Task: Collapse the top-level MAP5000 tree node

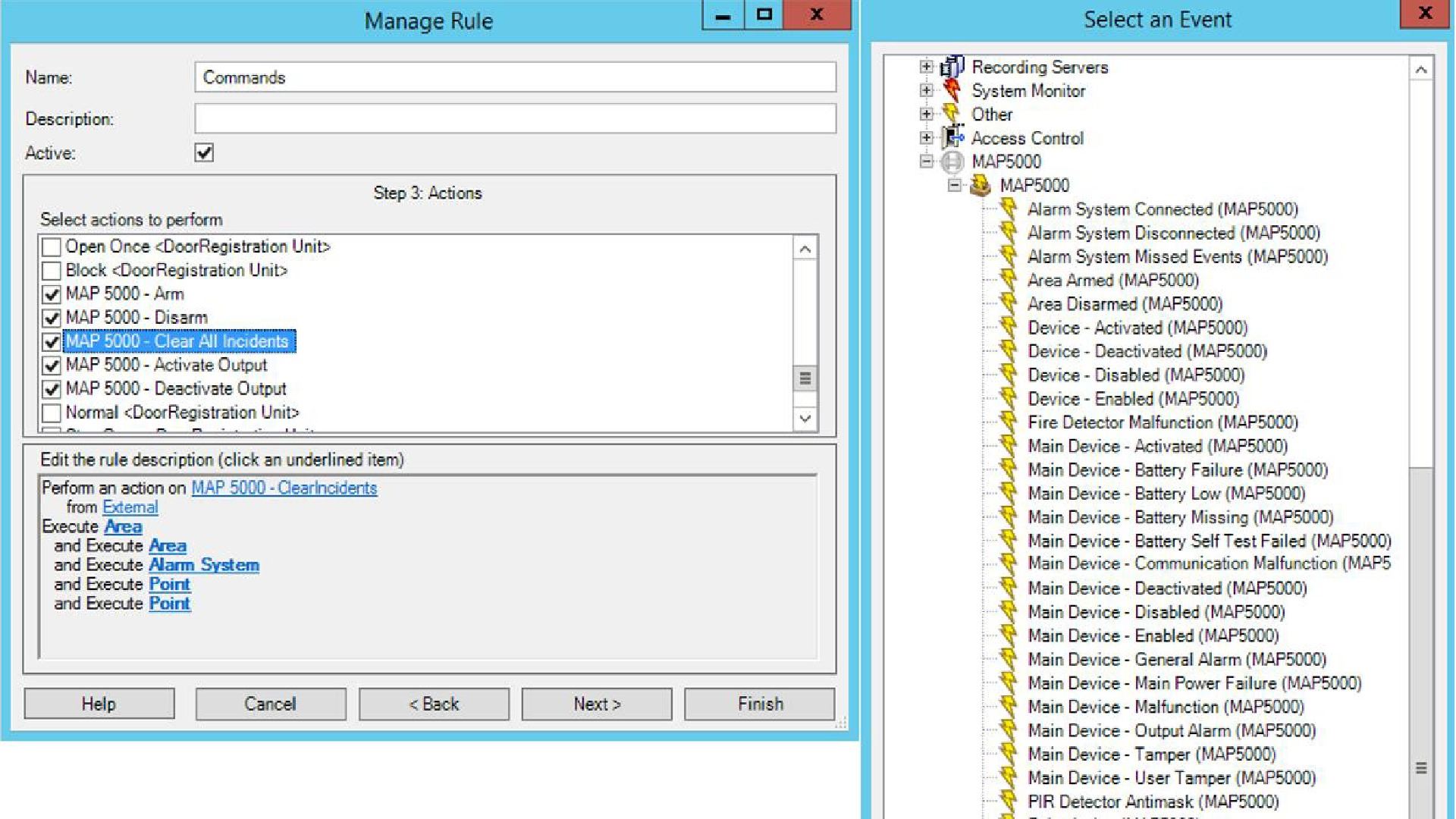Action: (x=926, y=162)
